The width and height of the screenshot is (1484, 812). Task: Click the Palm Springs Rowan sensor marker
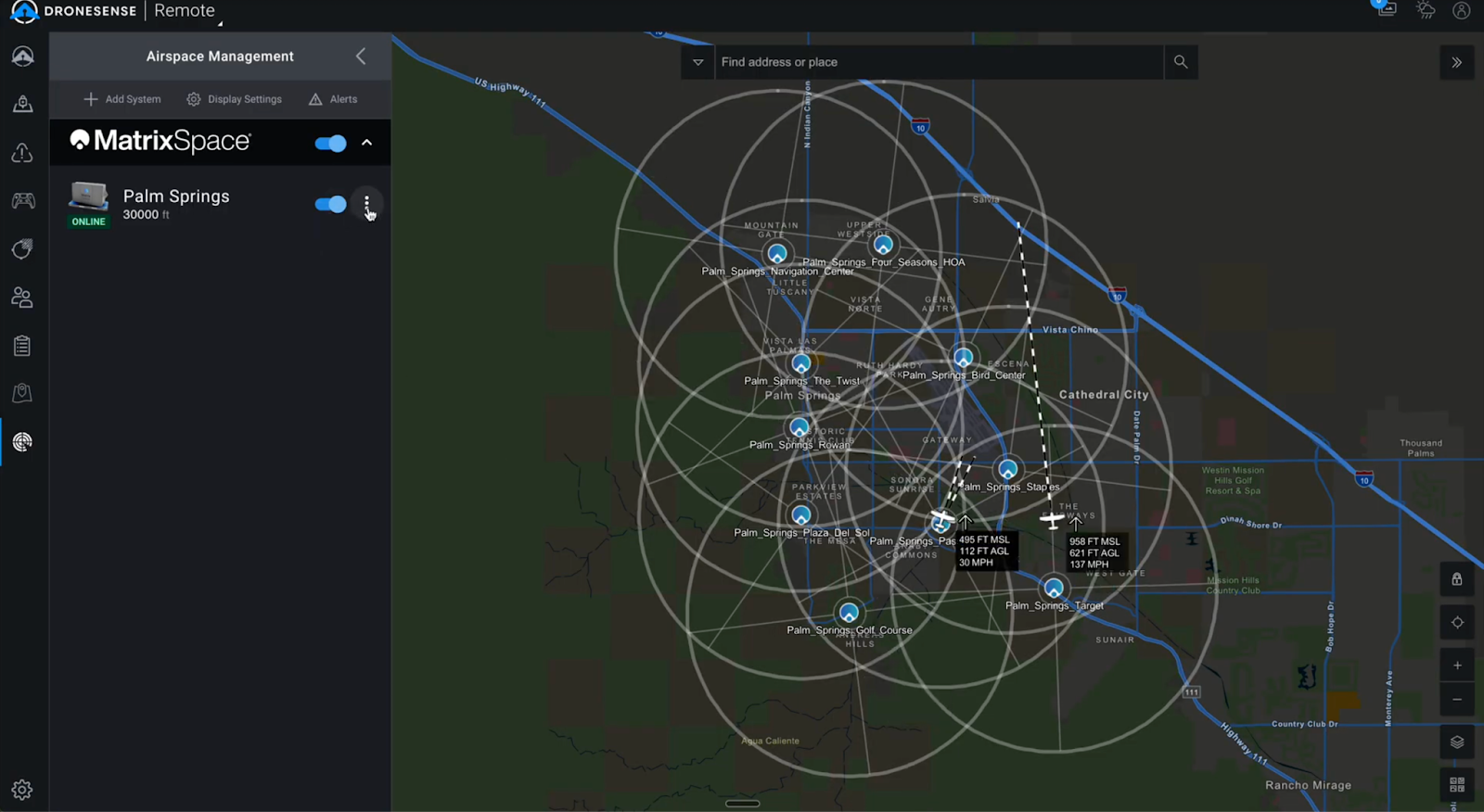pos(799,428)
